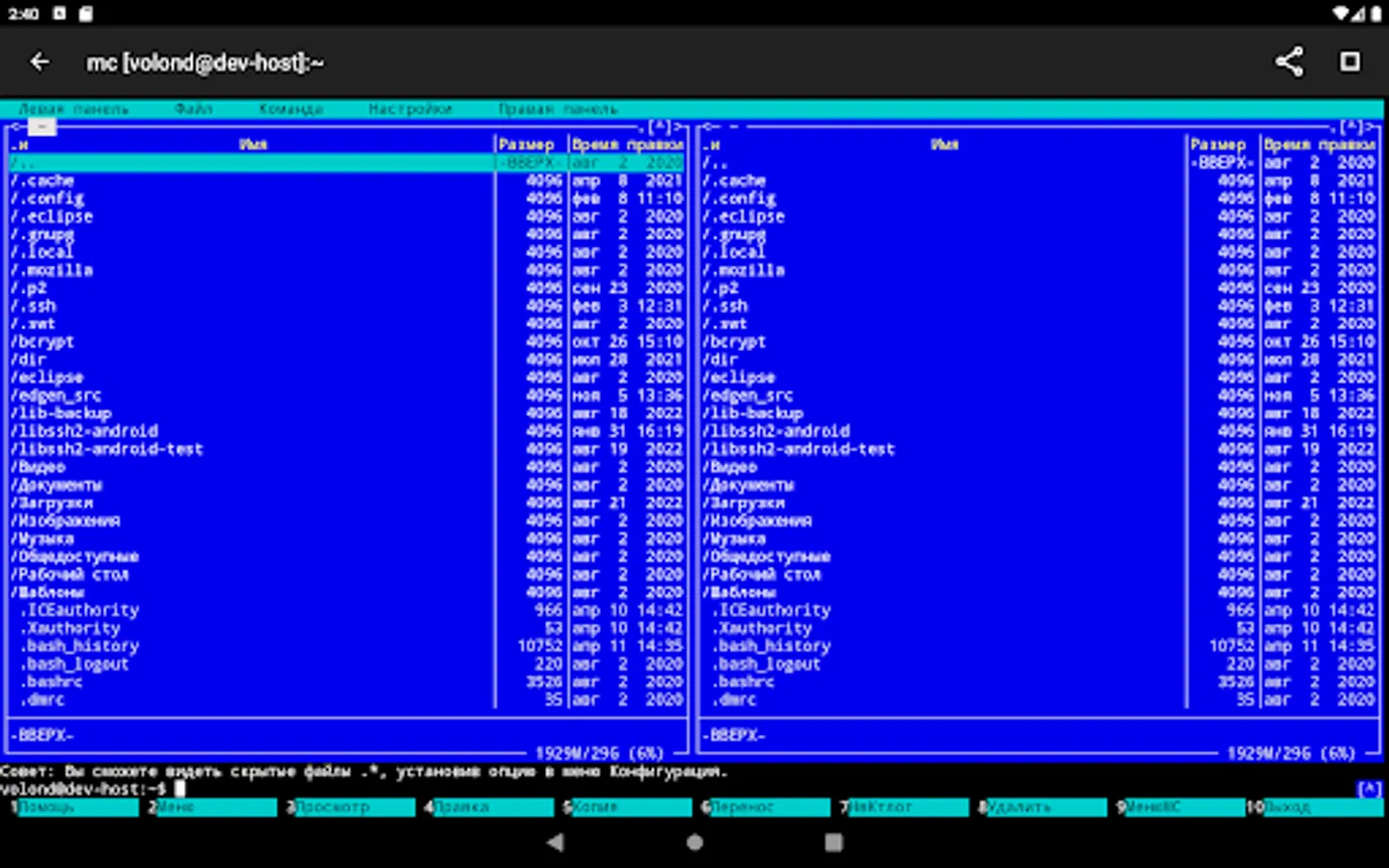This screenshot has height=868, width=1389.
Task: Tap the back arrow in the title bar
Action: (40, 63)
